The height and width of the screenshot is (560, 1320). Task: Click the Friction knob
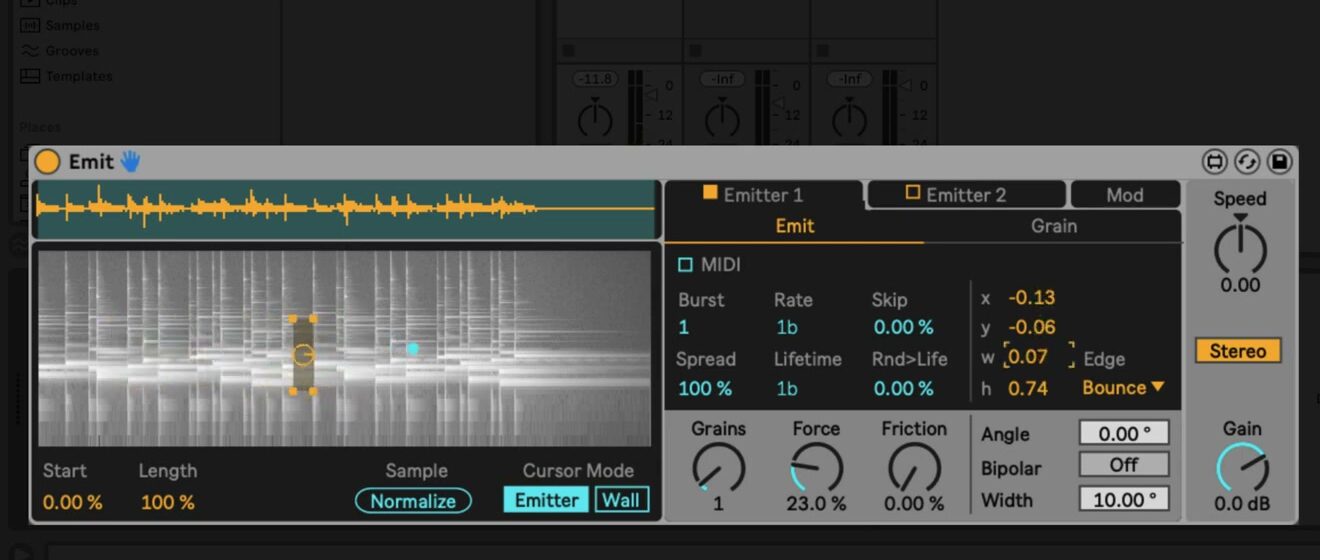pyautogui.click(x=914, y=468)
